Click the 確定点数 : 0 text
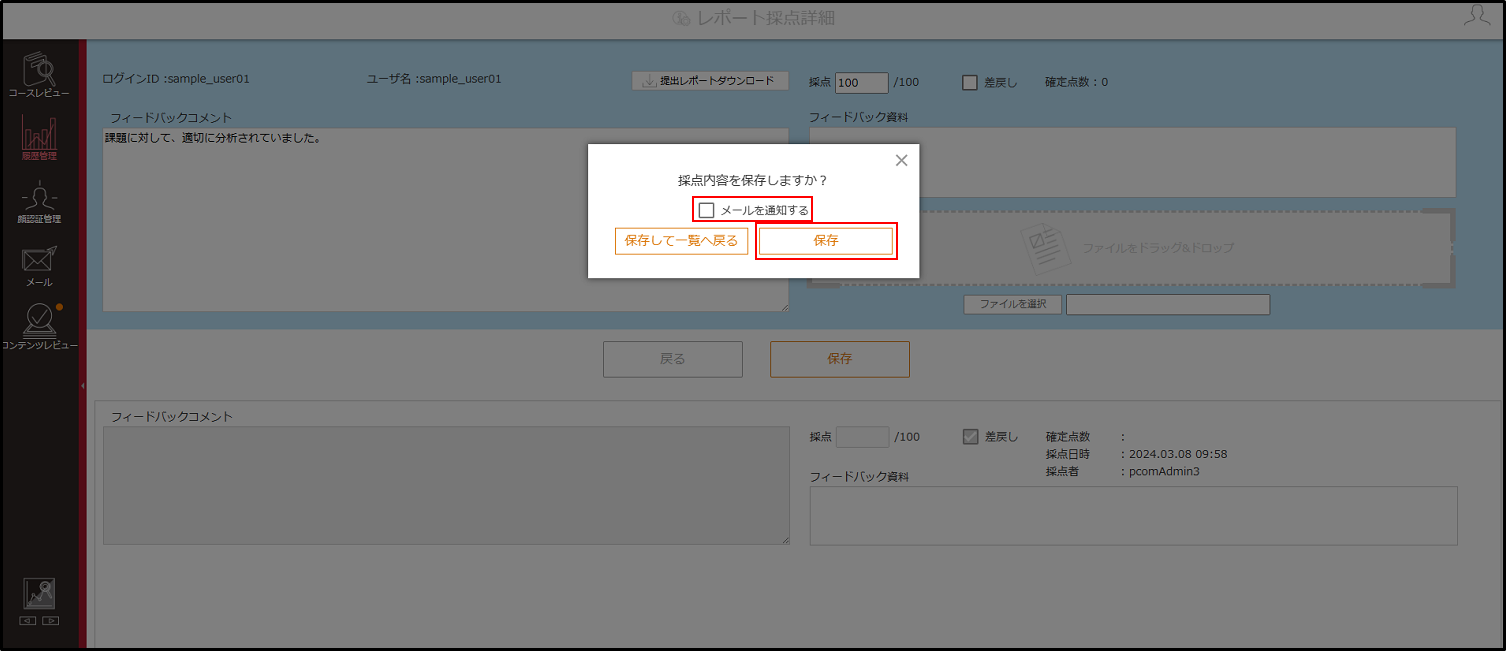Image resolution: width=1506 pixels, height=651 pixels. (1076, 83)
